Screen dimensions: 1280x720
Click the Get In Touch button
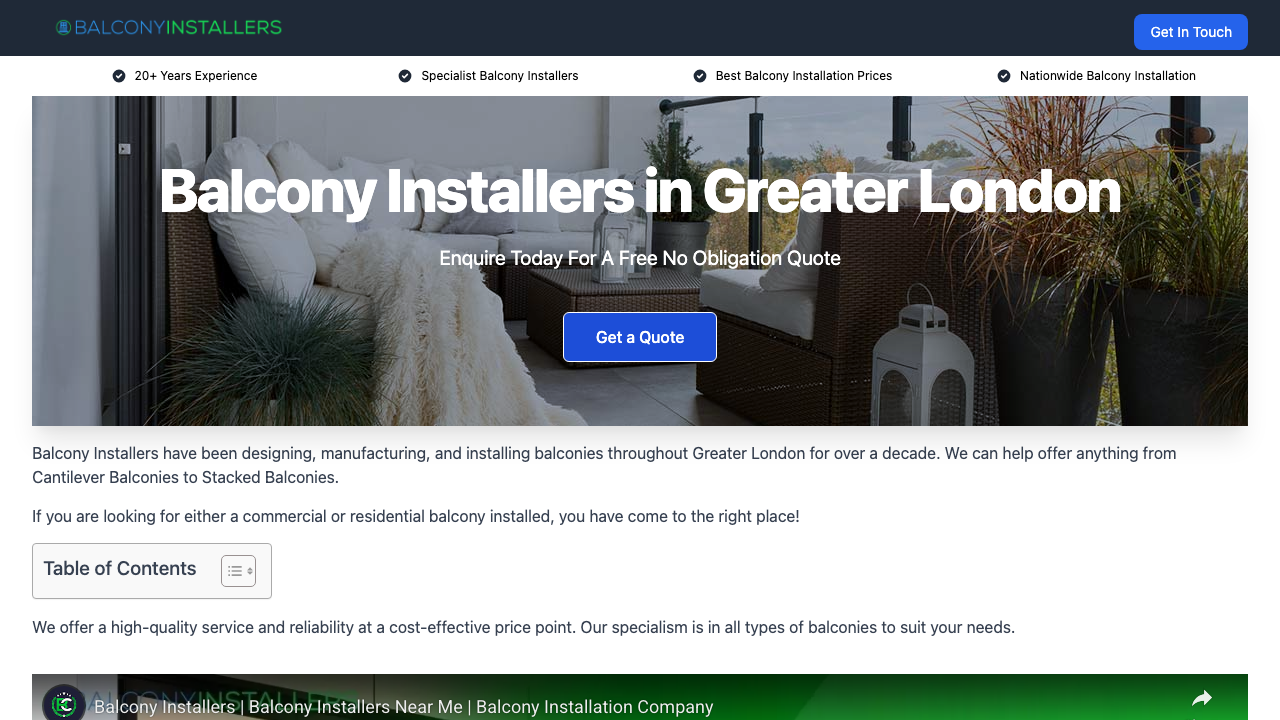pyautogui.click(x=1190, y=32)
